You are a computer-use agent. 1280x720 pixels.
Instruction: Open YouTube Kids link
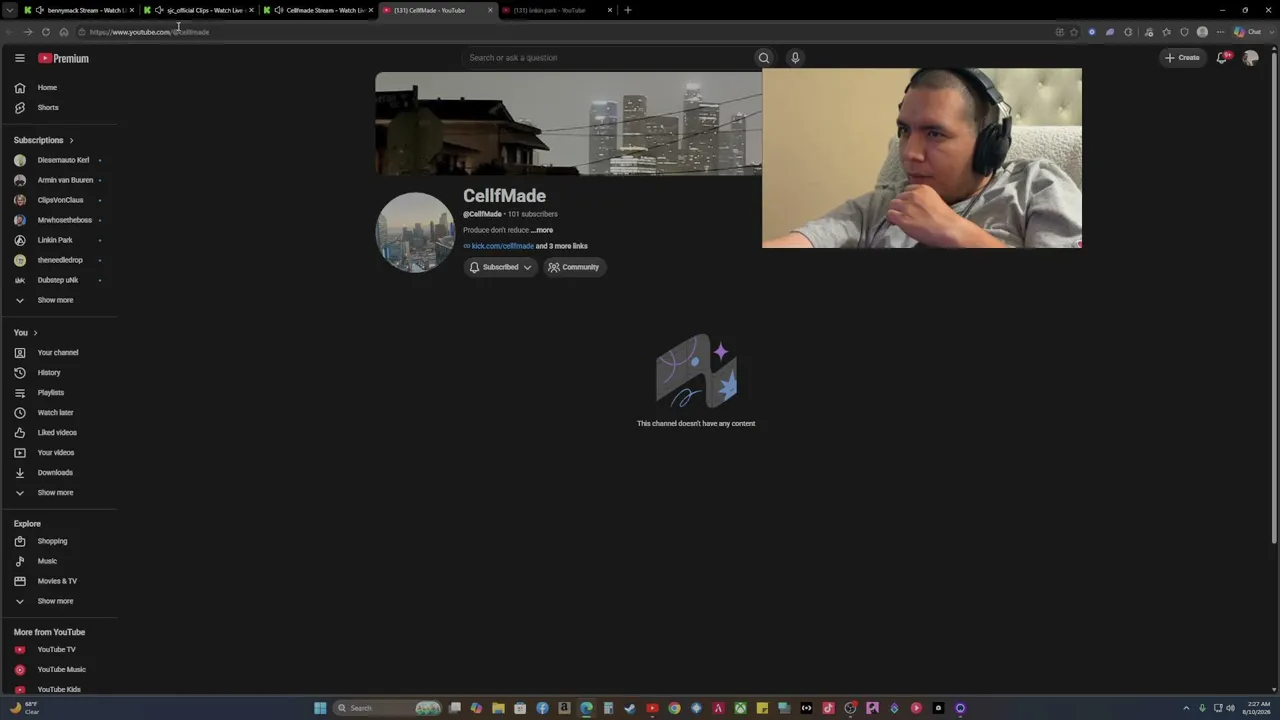click(x=60, y=690)
